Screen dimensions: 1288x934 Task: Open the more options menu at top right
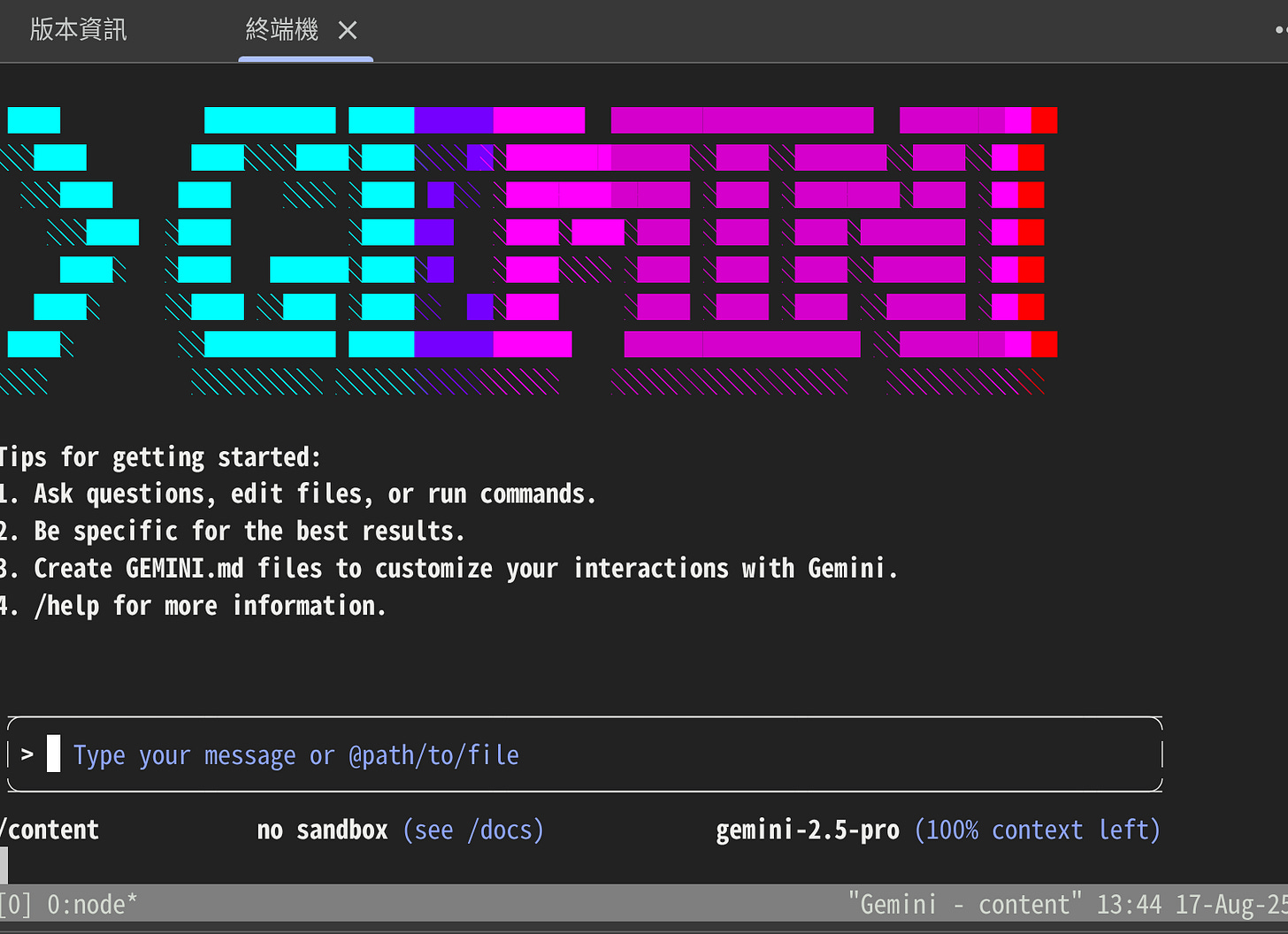[x=1281, y=30]
